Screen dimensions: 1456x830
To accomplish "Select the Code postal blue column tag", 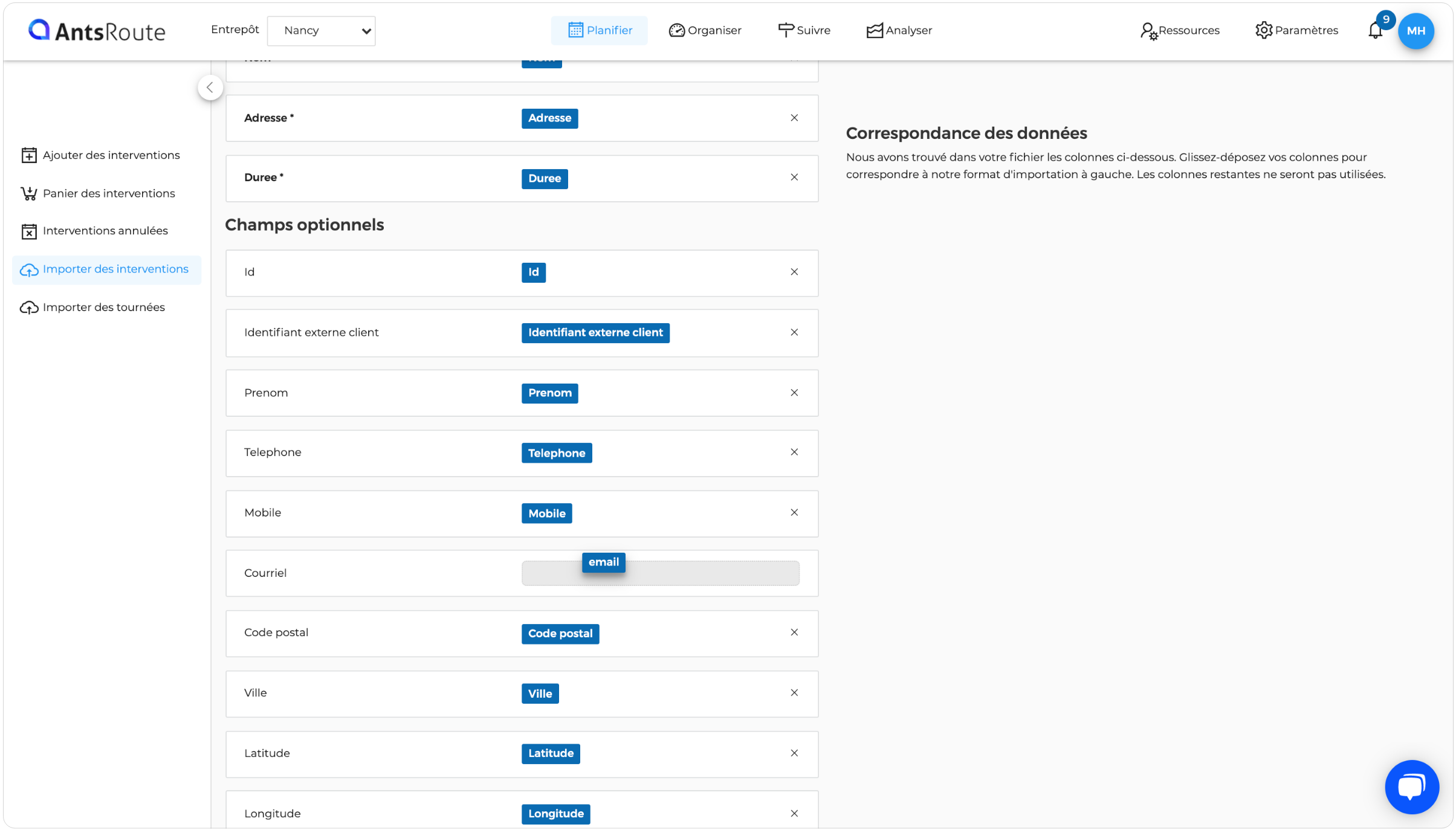I will point(560,634).
